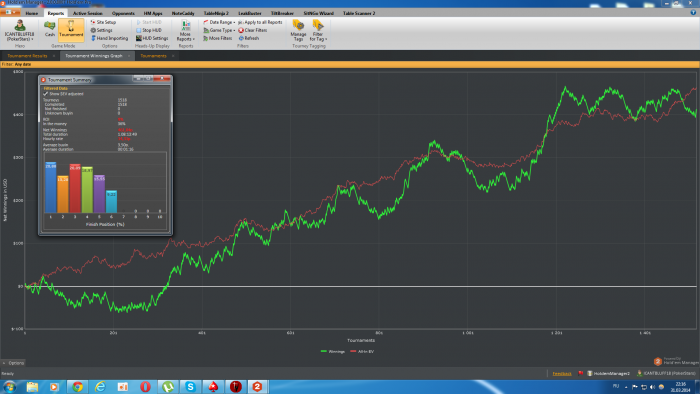Expand the Filter for Tag dropdown
The height and width of the screenshot is (394, 700).
pos(318,31)
